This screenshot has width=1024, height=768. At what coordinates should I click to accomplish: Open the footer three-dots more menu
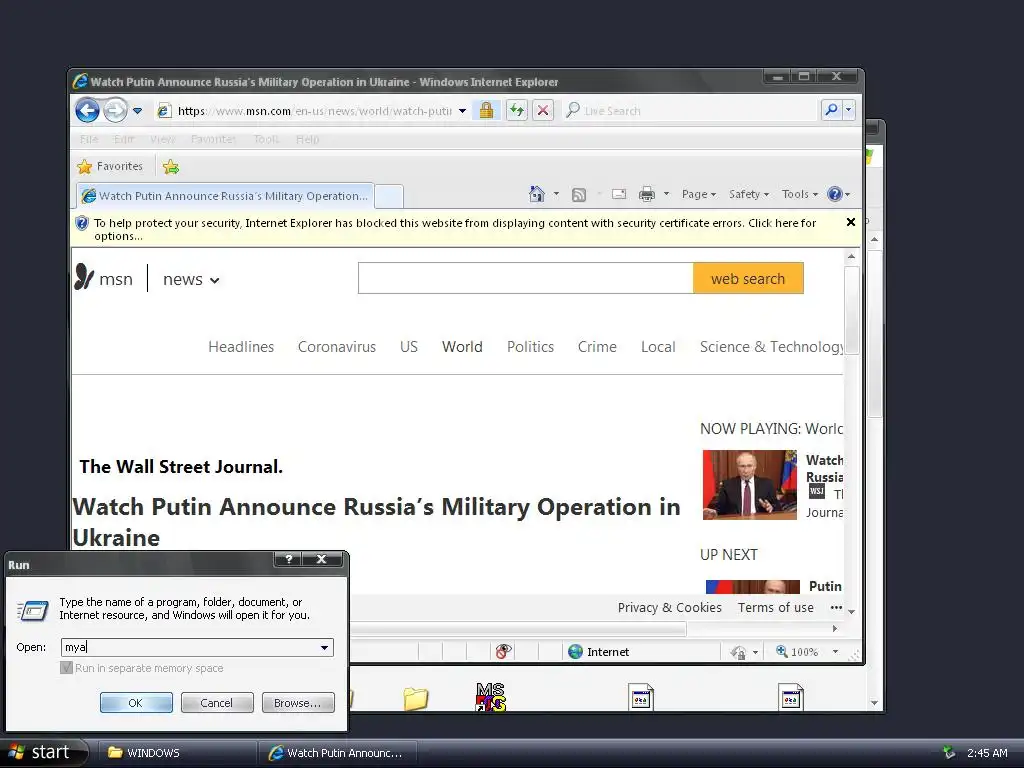(x=836, y=607)
